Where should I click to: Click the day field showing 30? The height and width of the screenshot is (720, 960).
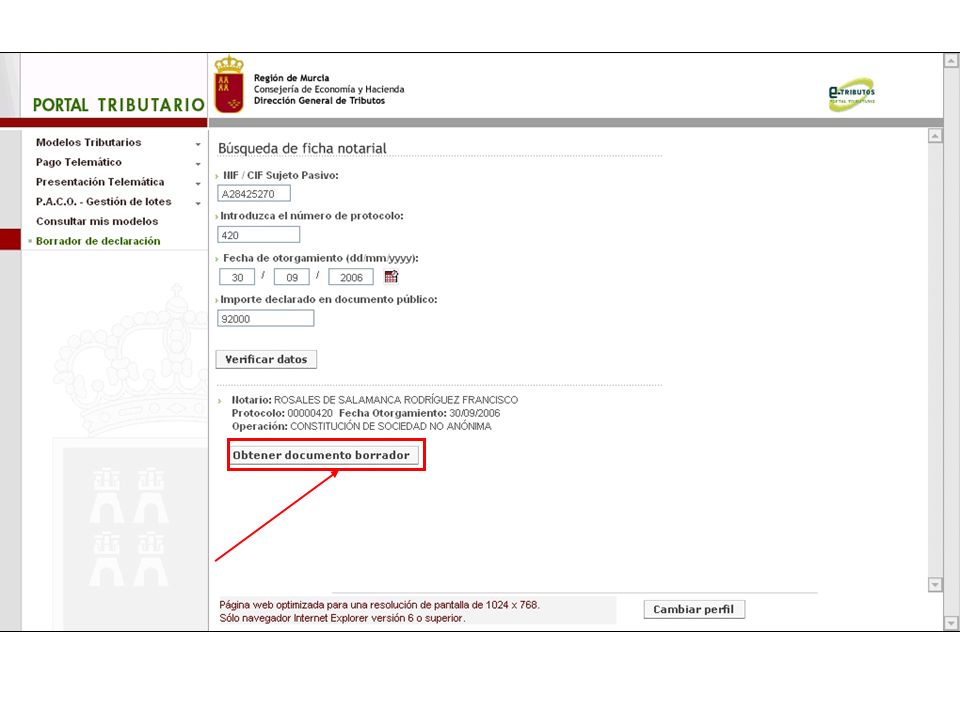click(237, 277)
